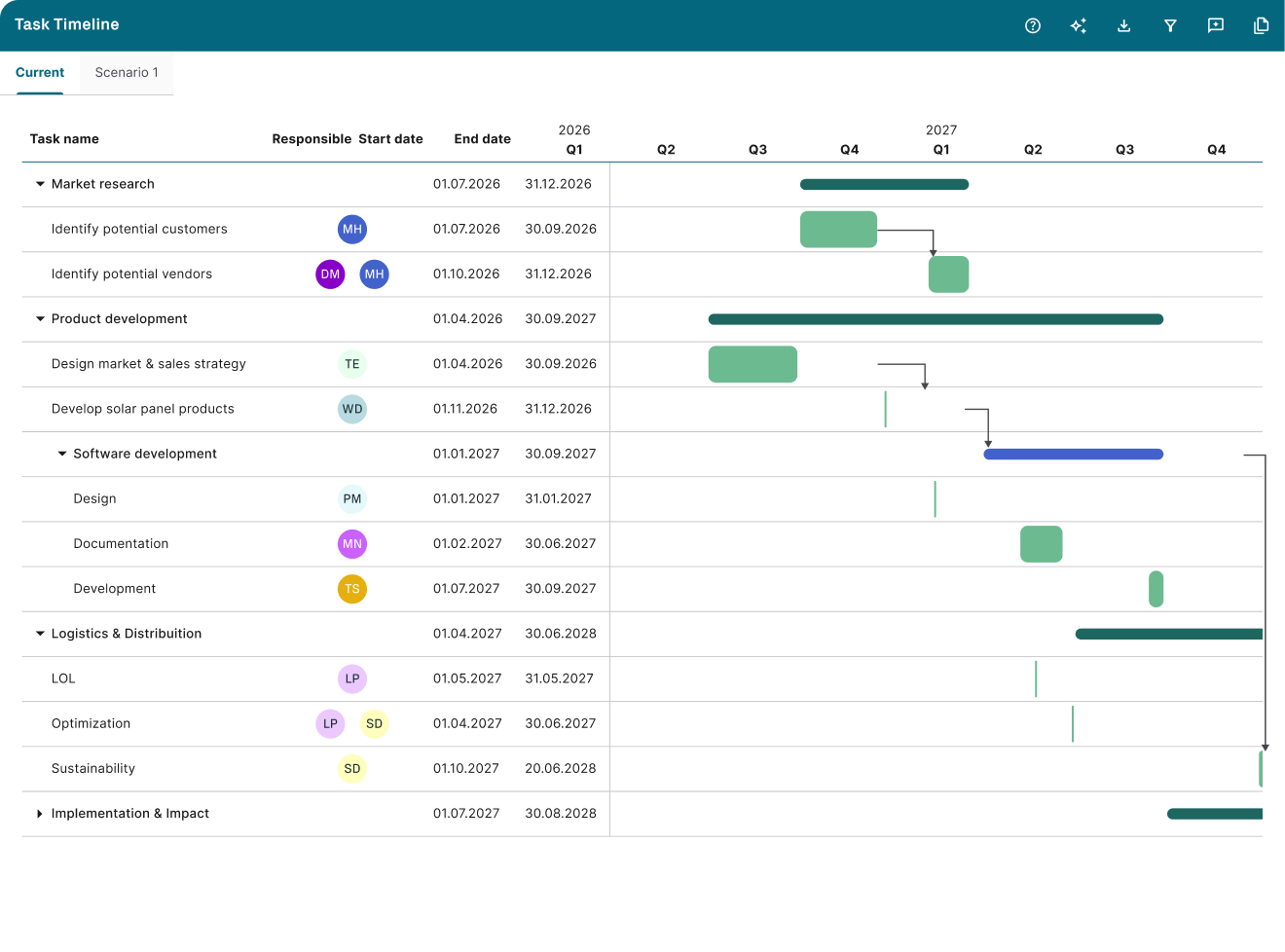Click the help question mark icon
Image resolution: width=1285 pixels, height=952 pixels.
point(1033,26)
